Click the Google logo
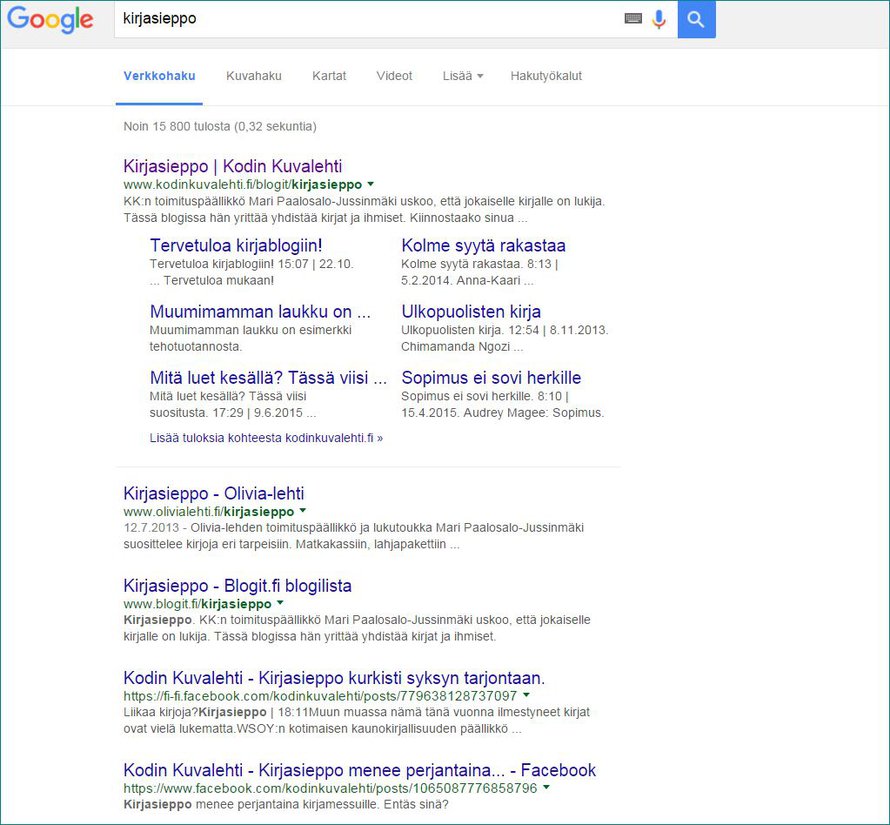Screen dimensions: 890x825 pyautogui.click(x=50, y=19)
